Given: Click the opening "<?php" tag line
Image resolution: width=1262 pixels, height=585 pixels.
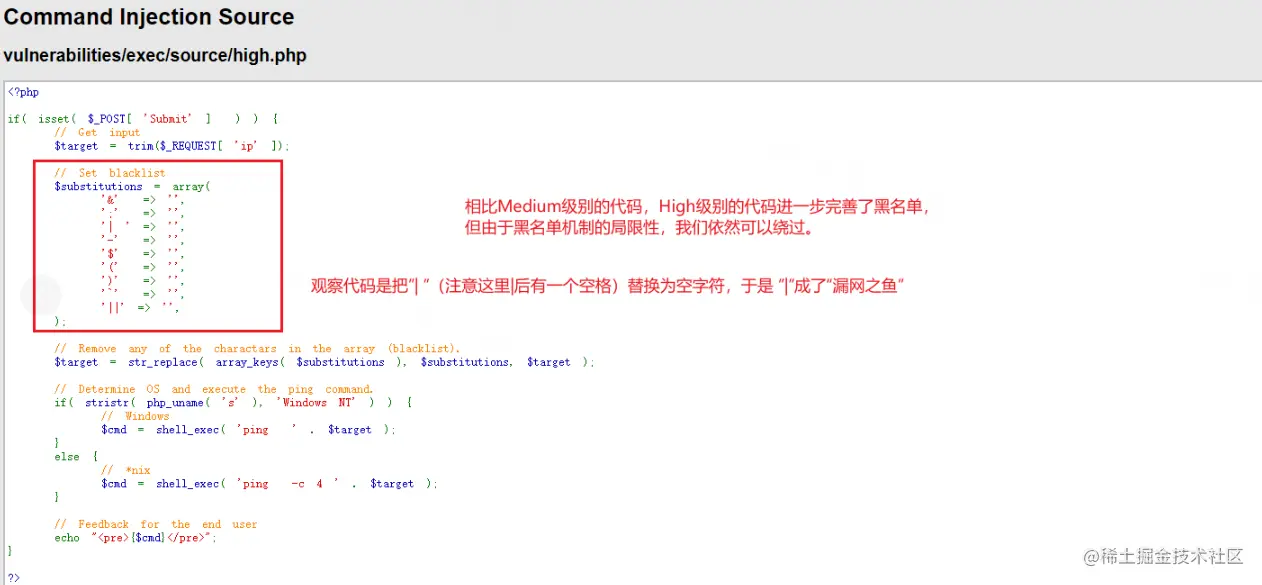Looking at the screenshot, I should pyautogui.click(x=23, y=92).
